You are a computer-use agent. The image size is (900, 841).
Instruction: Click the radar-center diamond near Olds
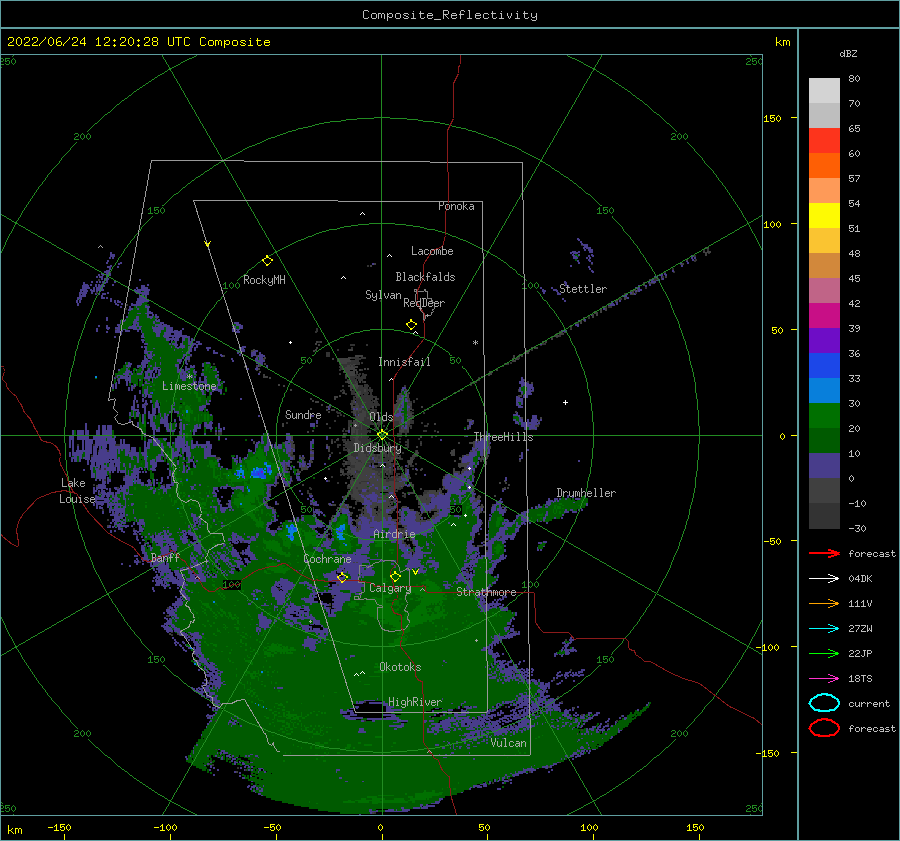[x=382, y=435]
